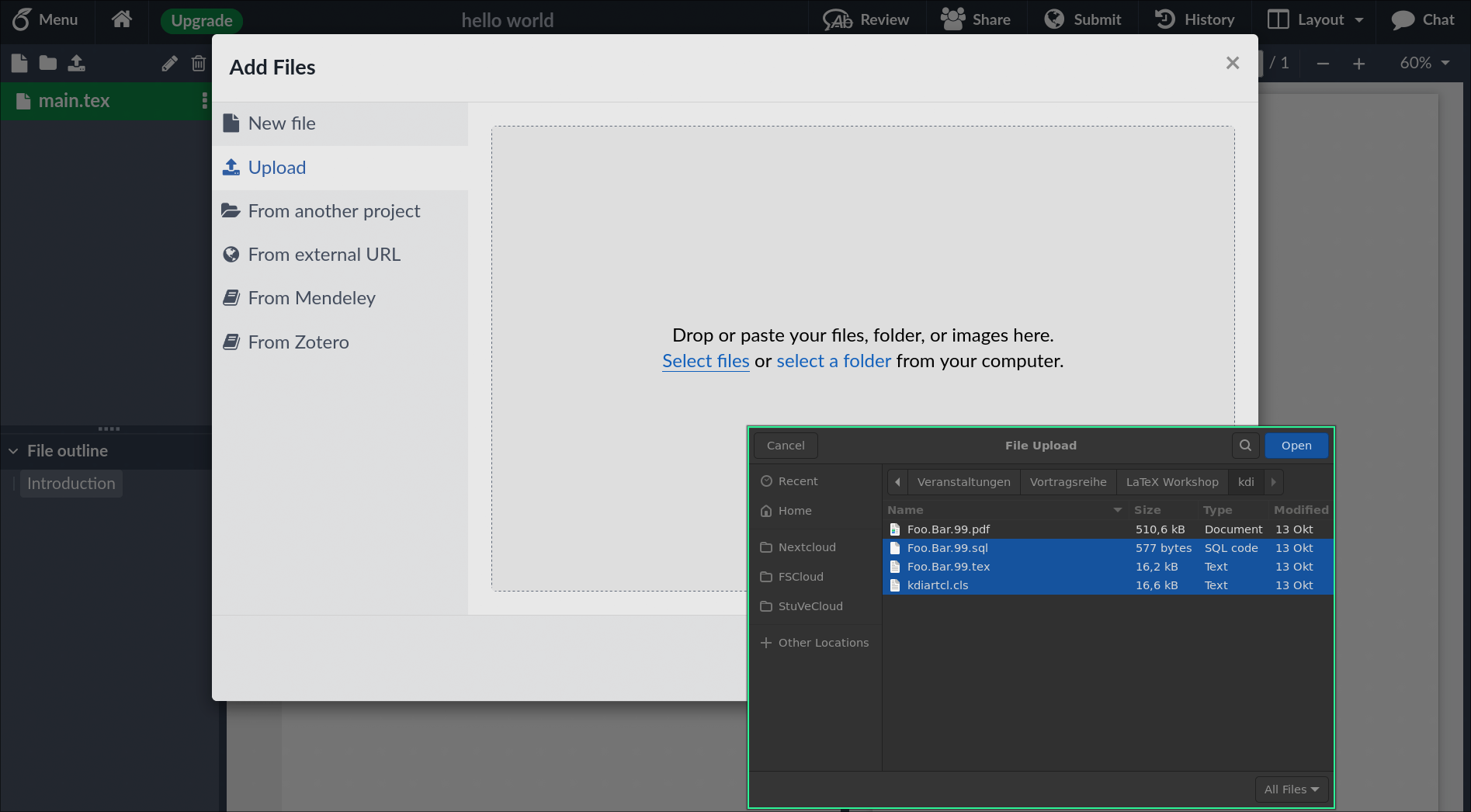This screenshot has width=1471, height=812.
Task: Choose From external URL
Action: click(x=340, y=255)
